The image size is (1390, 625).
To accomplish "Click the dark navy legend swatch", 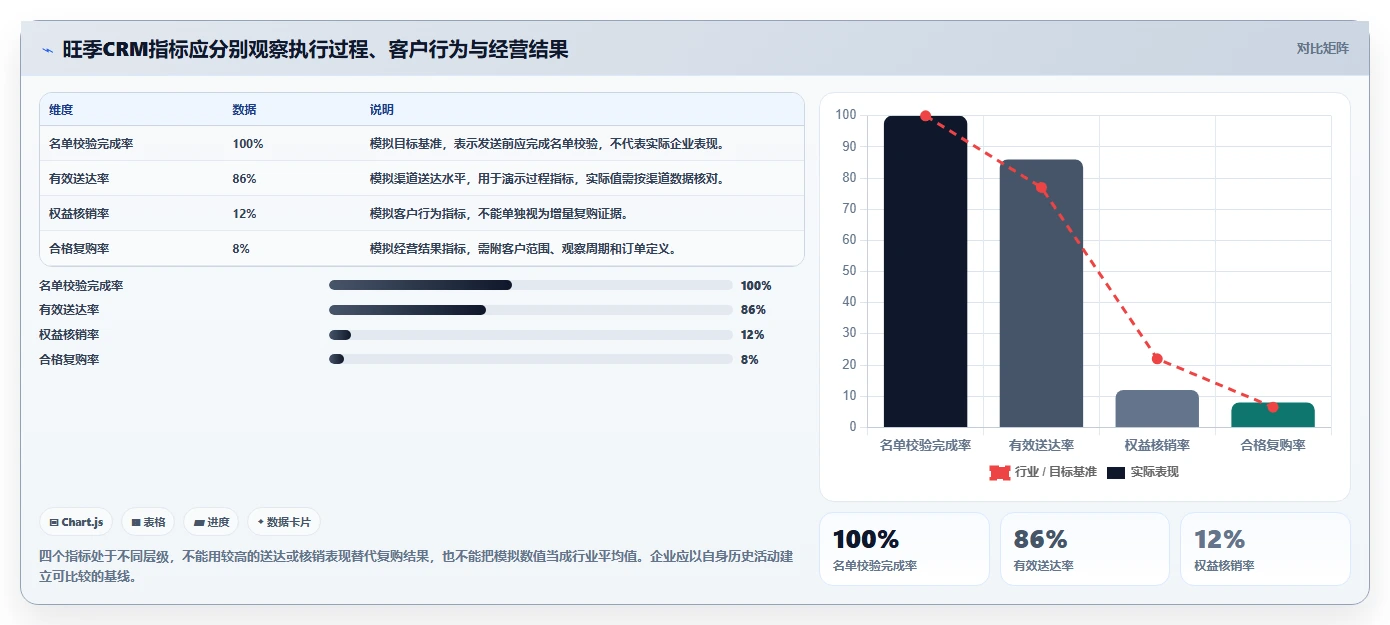I will 1116,472.
